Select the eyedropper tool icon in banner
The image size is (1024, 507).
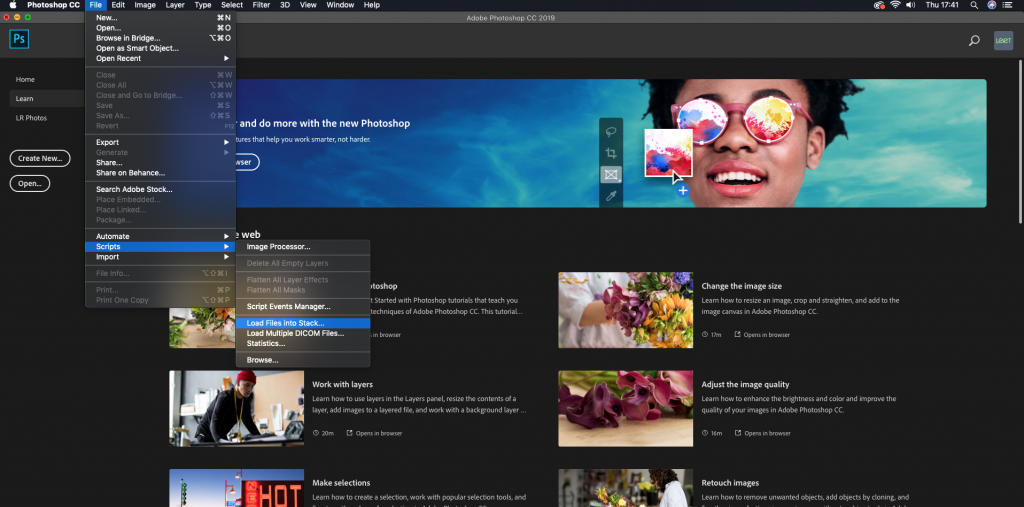pyautogui.click(x=611, y=196)
